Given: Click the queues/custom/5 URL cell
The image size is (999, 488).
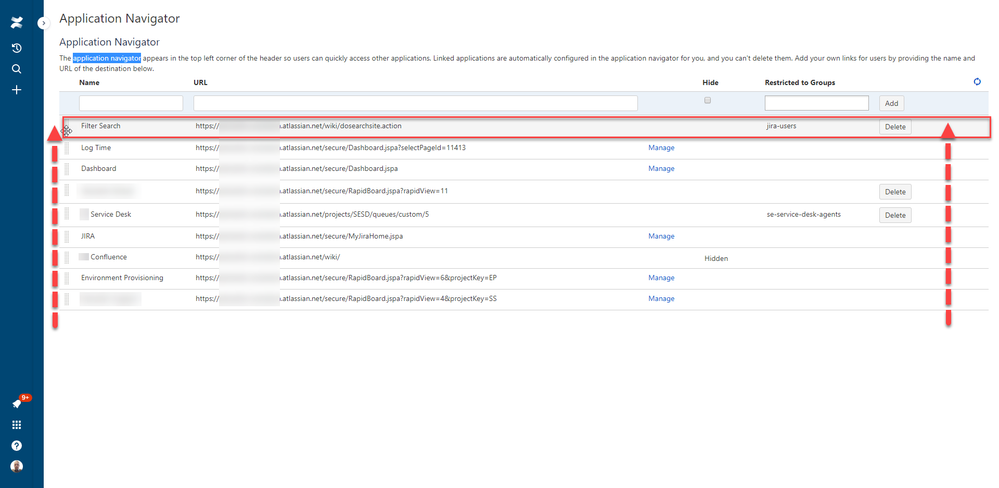Looking at the screenshot, I should coord(312,215).
